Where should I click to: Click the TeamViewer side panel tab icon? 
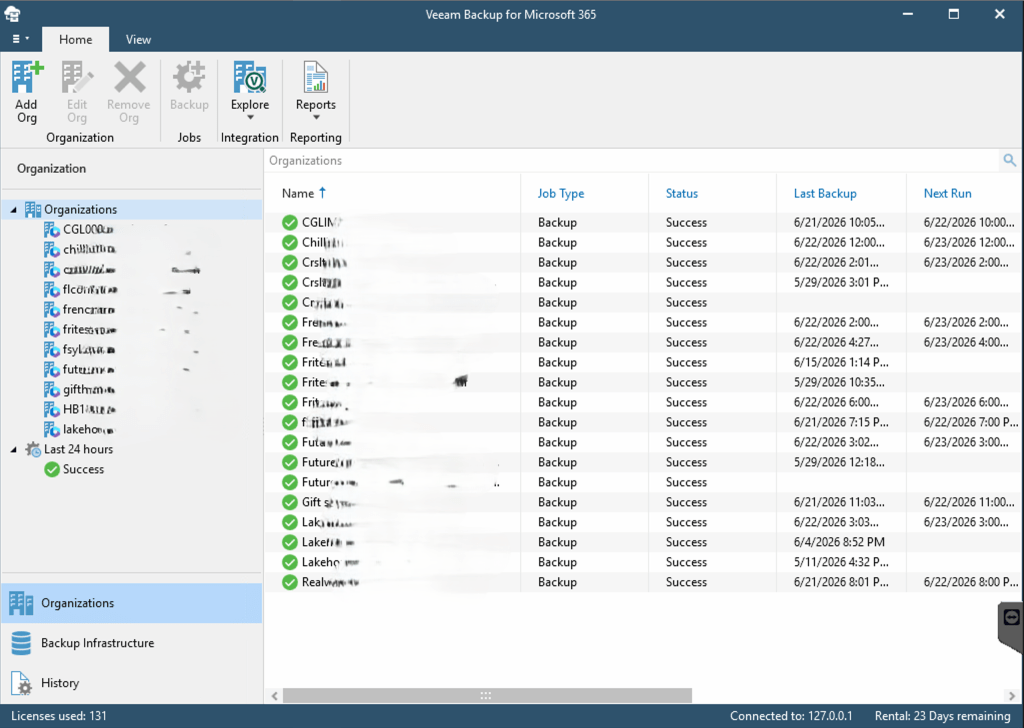pyautogui.click(x=1011, y=617)
